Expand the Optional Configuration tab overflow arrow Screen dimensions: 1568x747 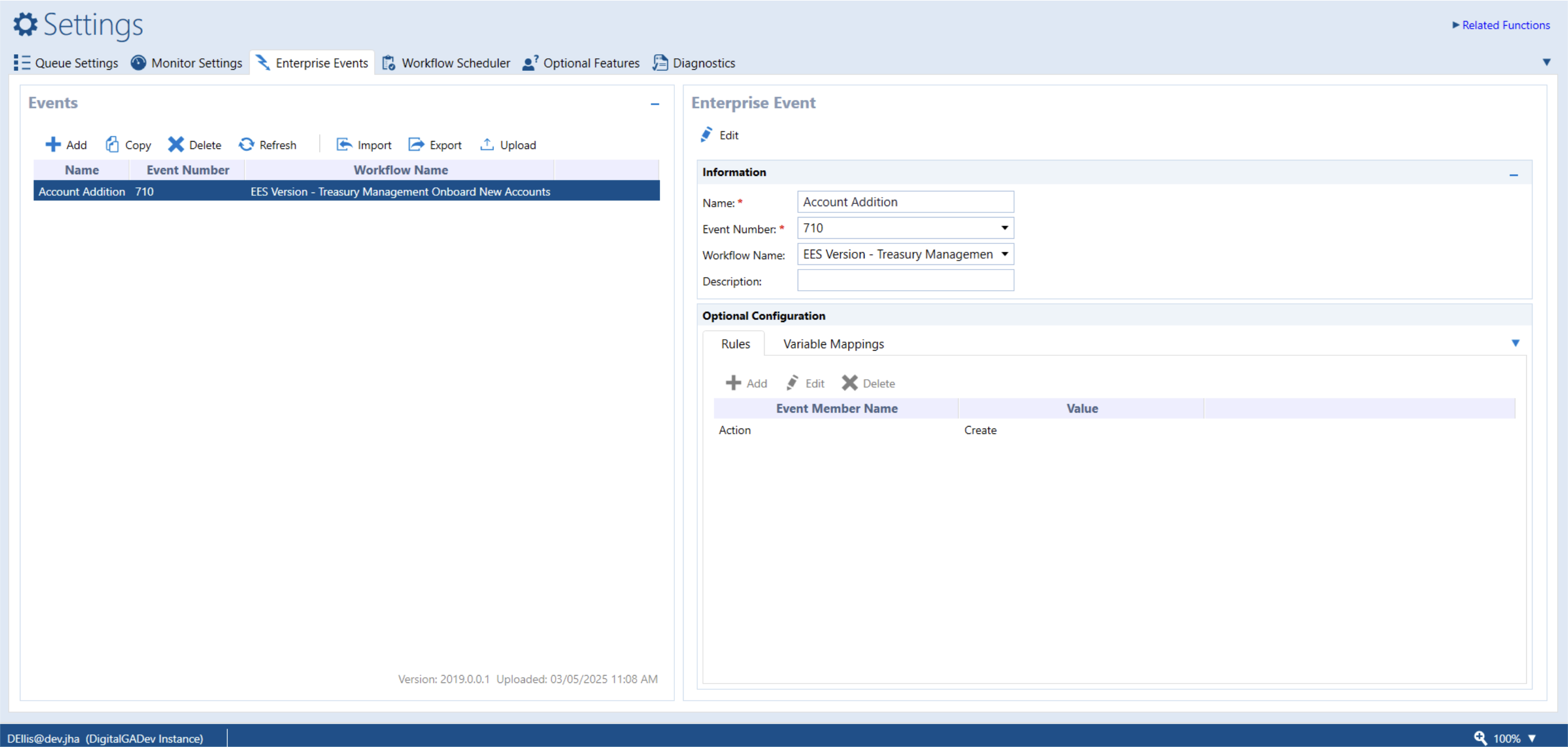(x=1515, y=343)
